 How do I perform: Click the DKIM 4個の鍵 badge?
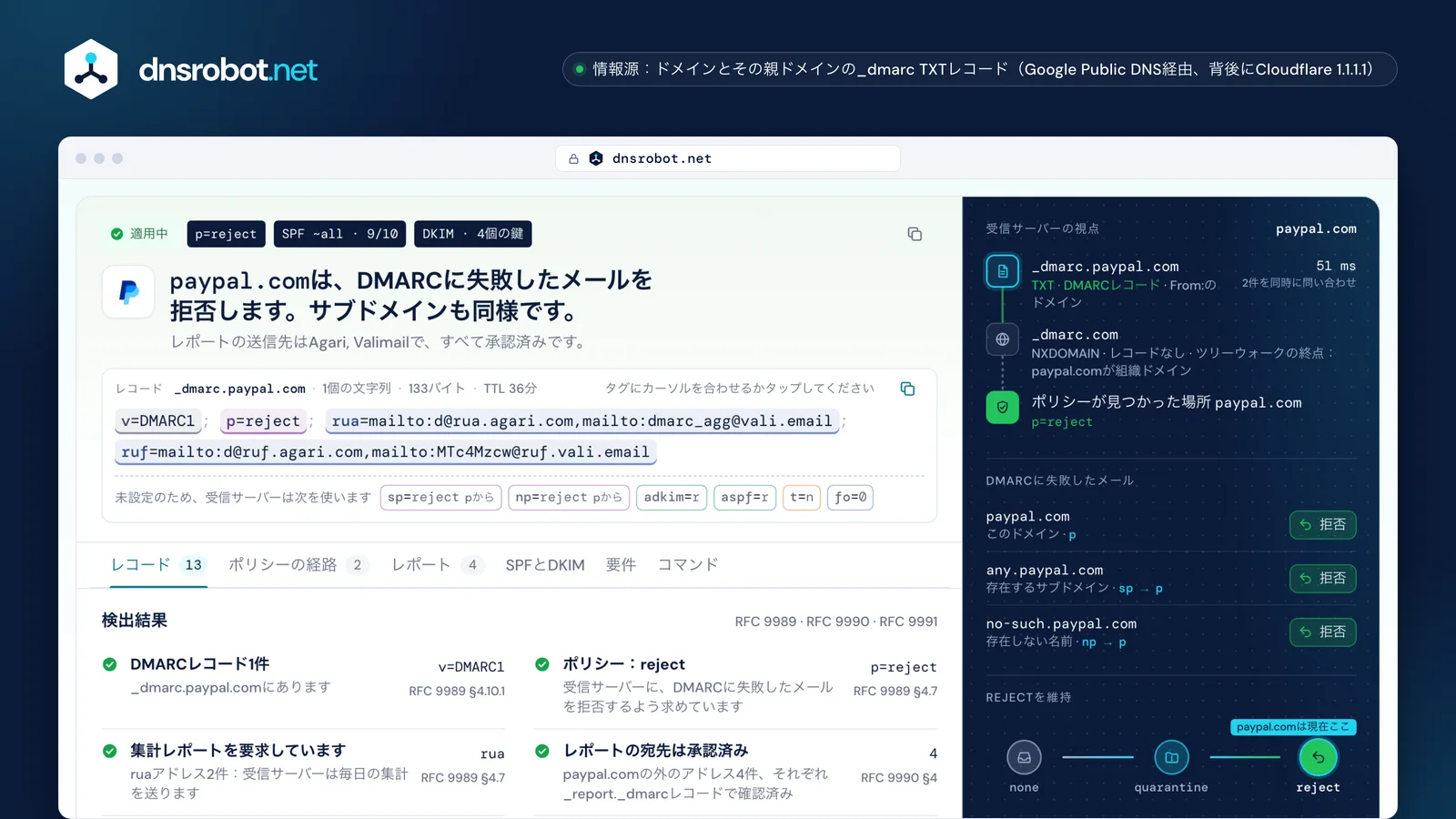472,234
